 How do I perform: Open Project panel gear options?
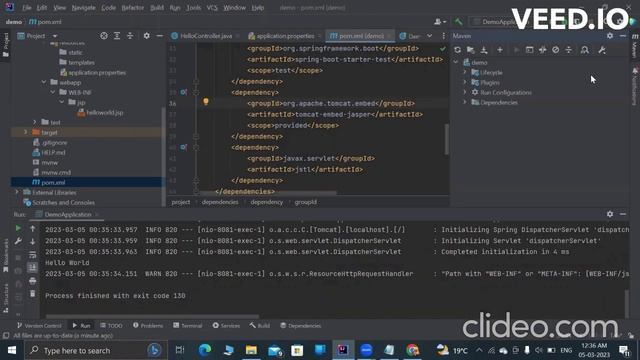[x=147, y=36]
